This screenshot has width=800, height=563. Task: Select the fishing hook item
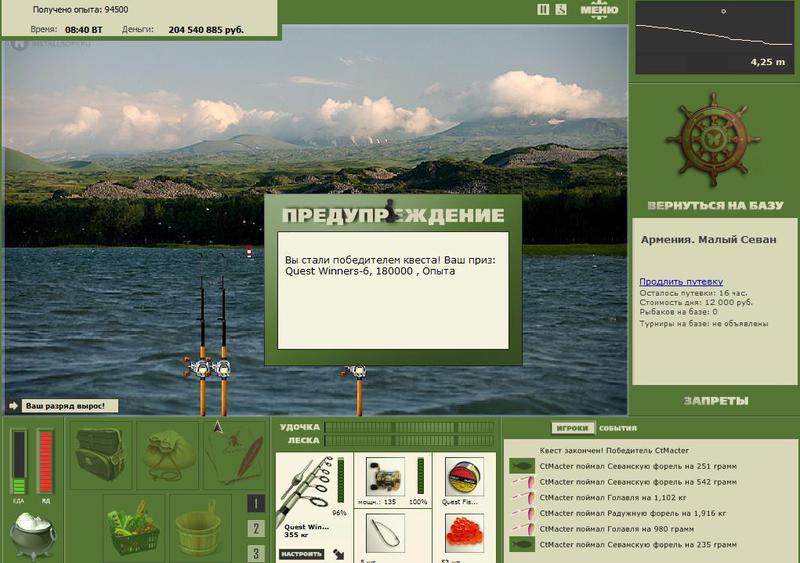click(x=385, y=534)
